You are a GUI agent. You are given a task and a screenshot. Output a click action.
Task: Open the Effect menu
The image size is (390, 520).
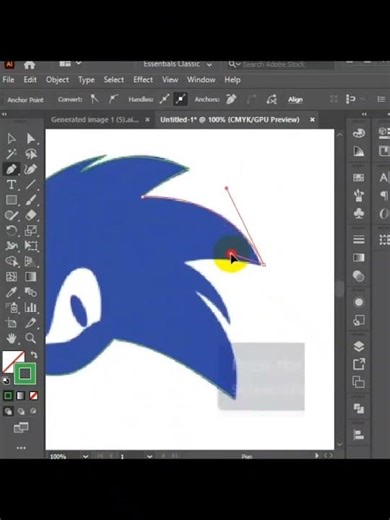[143, 80]
